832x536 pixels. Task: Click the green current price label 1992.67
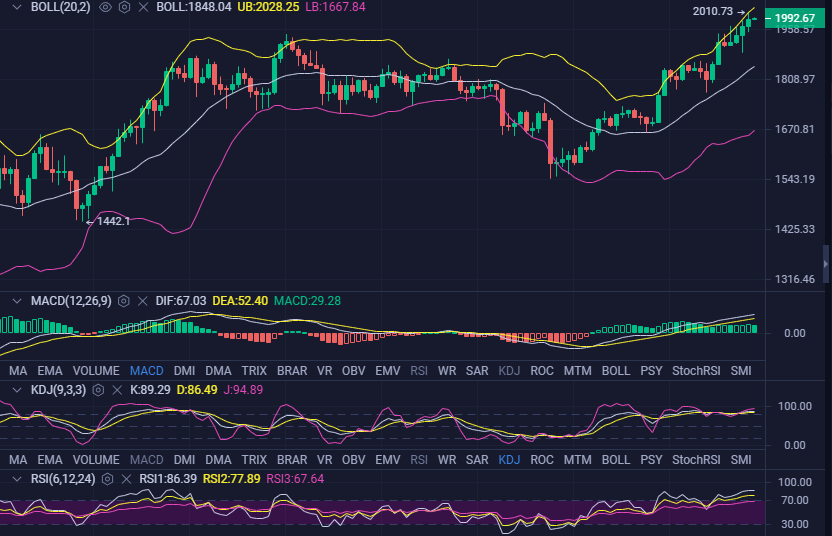pyautogui.click(x=796, y=18)
